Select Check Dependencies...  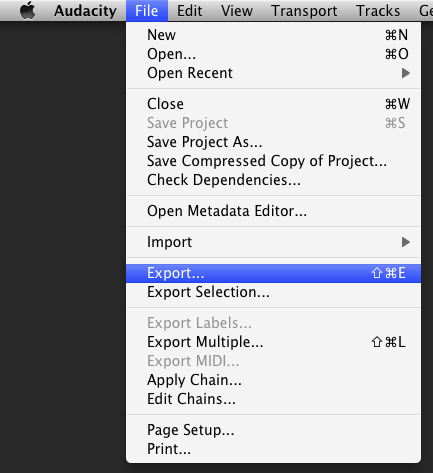click(x=273, y=180)
